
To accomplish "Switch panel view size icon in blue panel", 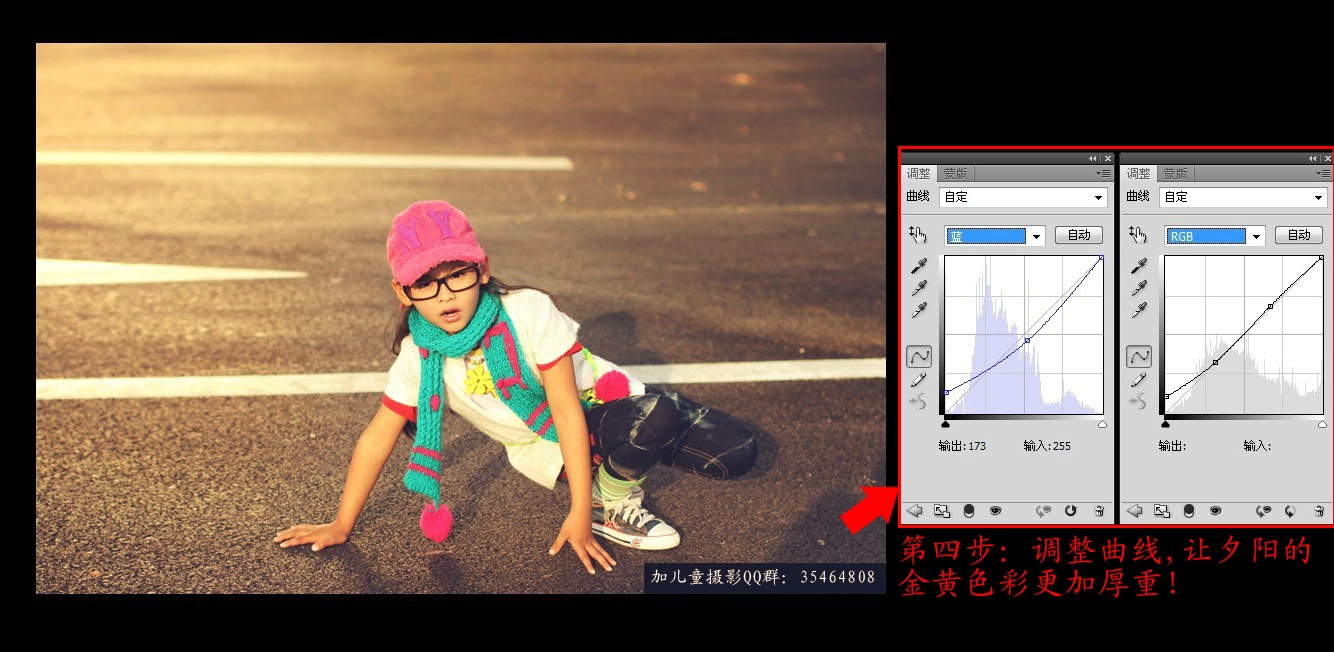I will tap(941, 511).
